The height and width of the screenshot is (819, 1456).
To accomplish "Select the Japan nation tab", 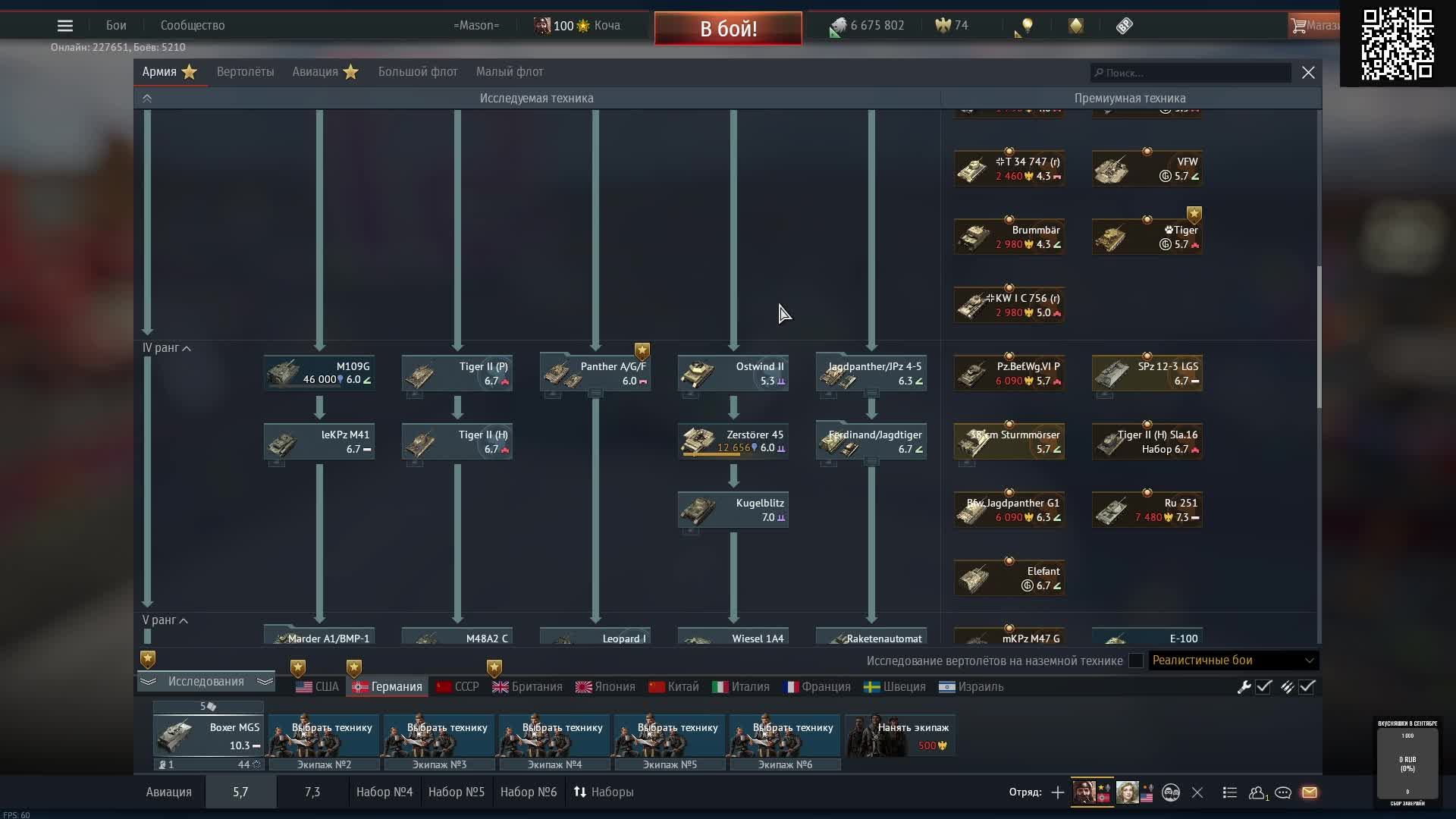I will pyautogui.click(x=605, y=687).
